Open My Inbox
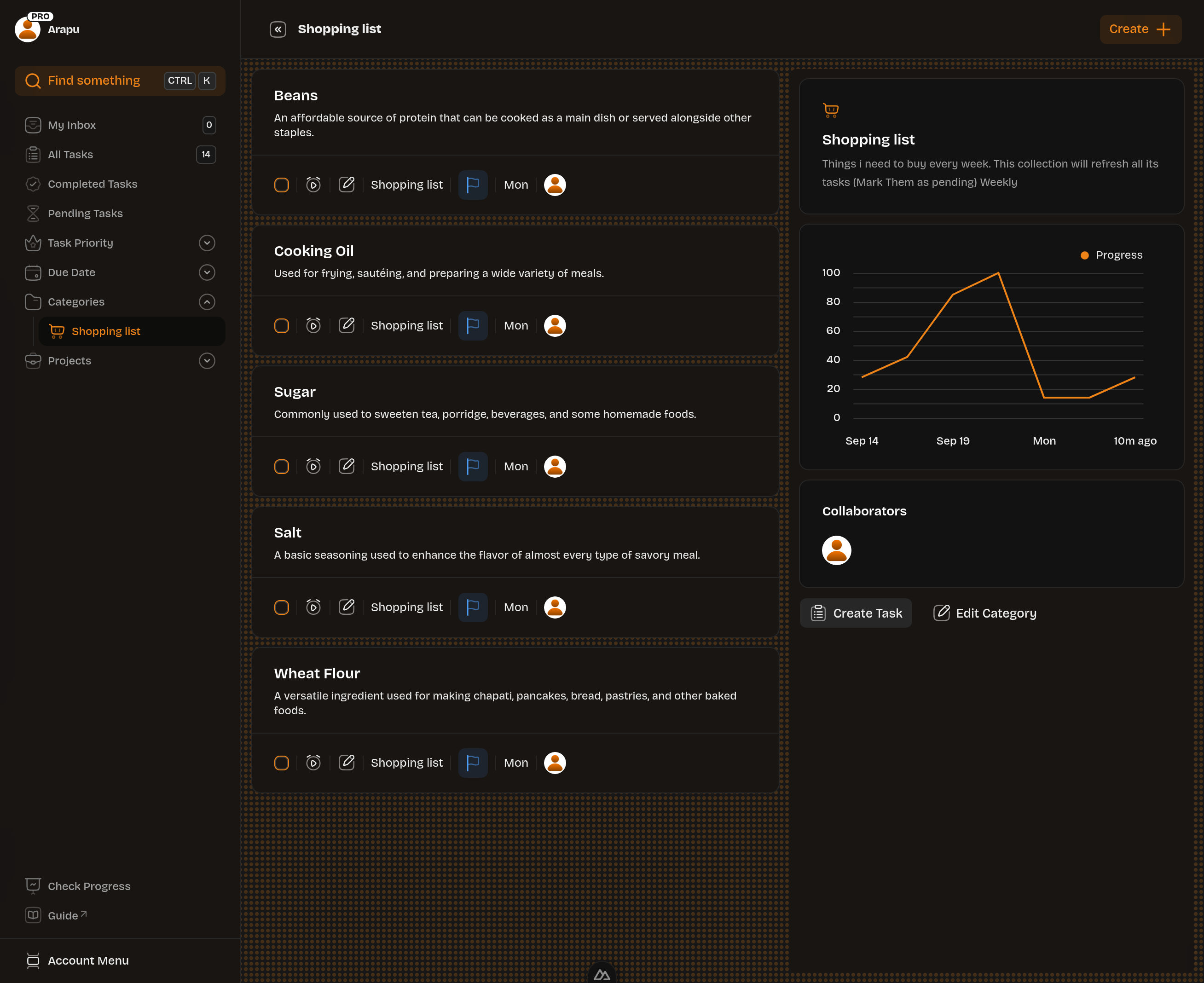The height and width of the screenshot is (983, 1204). click(120, 125)
